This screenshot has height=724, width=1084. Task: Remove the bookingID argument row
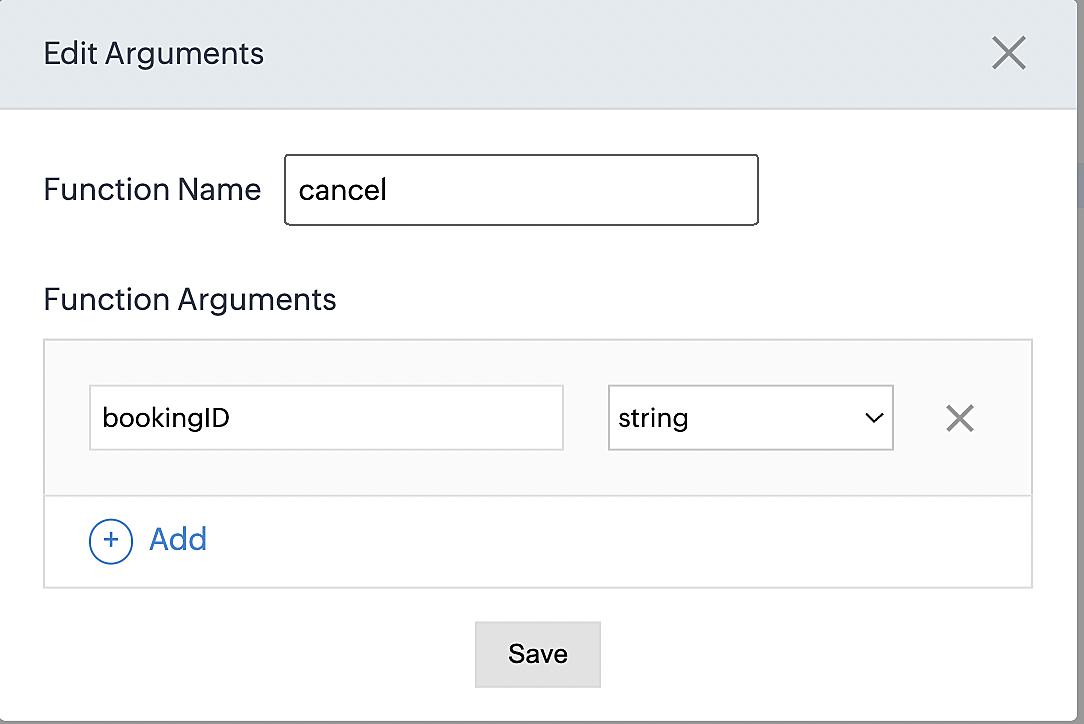click(x=960, y=418)
